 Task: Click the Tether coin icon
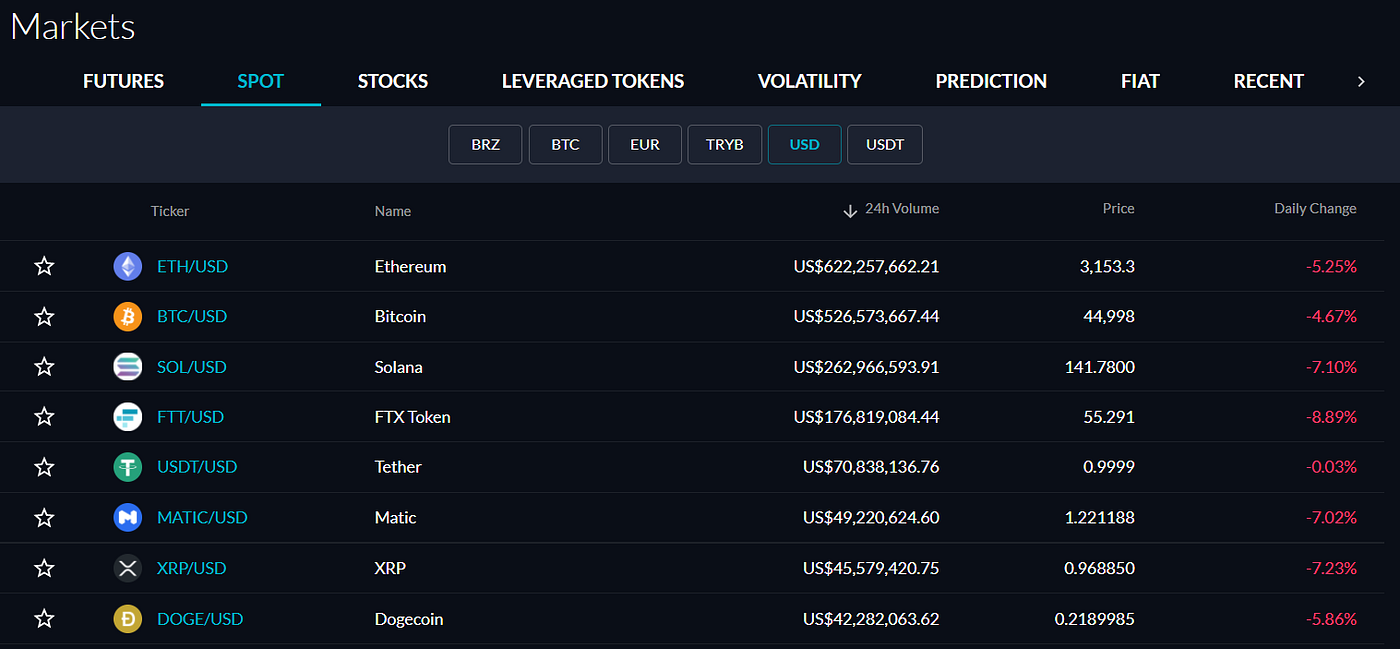pos(127,467)
